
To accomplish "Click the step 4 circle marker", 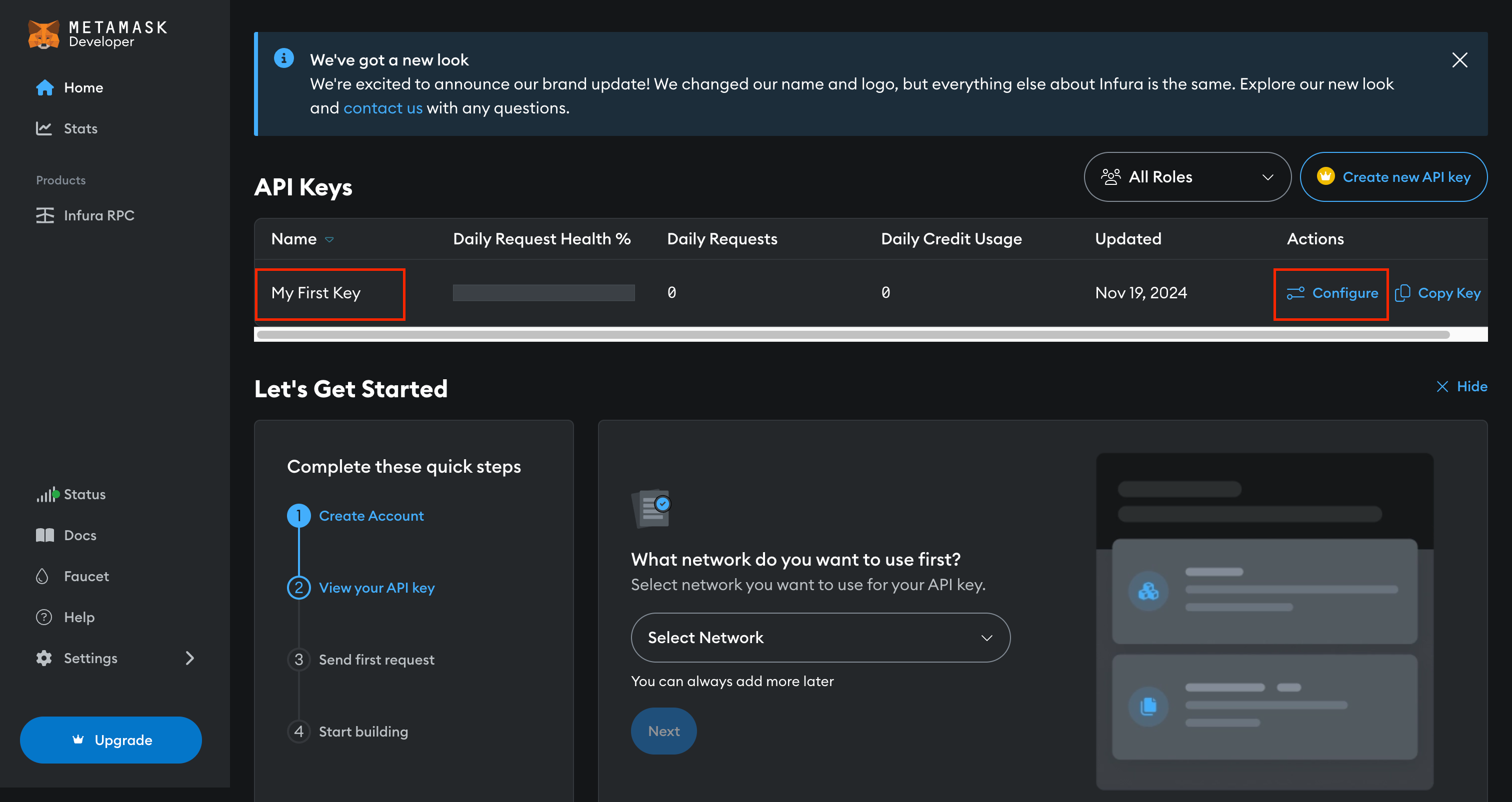I will pyautogui.click(x=299, y=732).
